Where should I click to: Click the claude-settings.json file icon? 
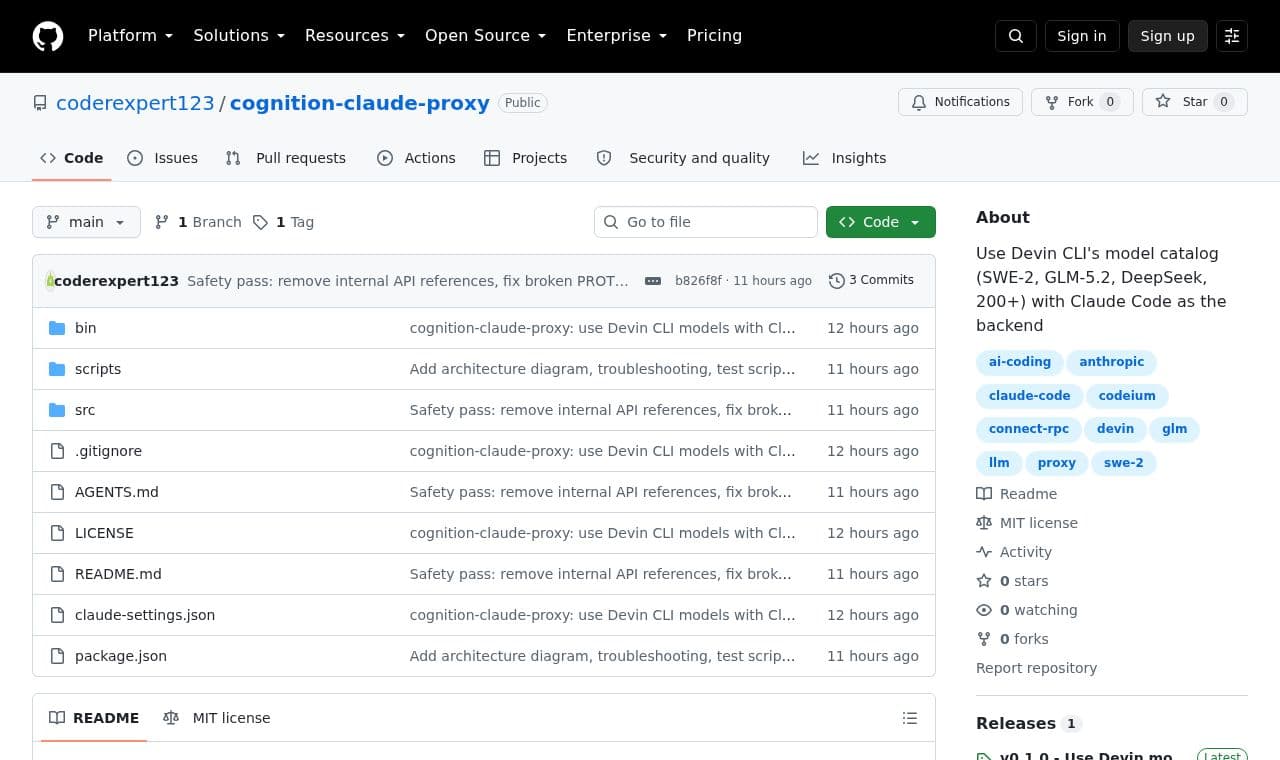(57, 615)
